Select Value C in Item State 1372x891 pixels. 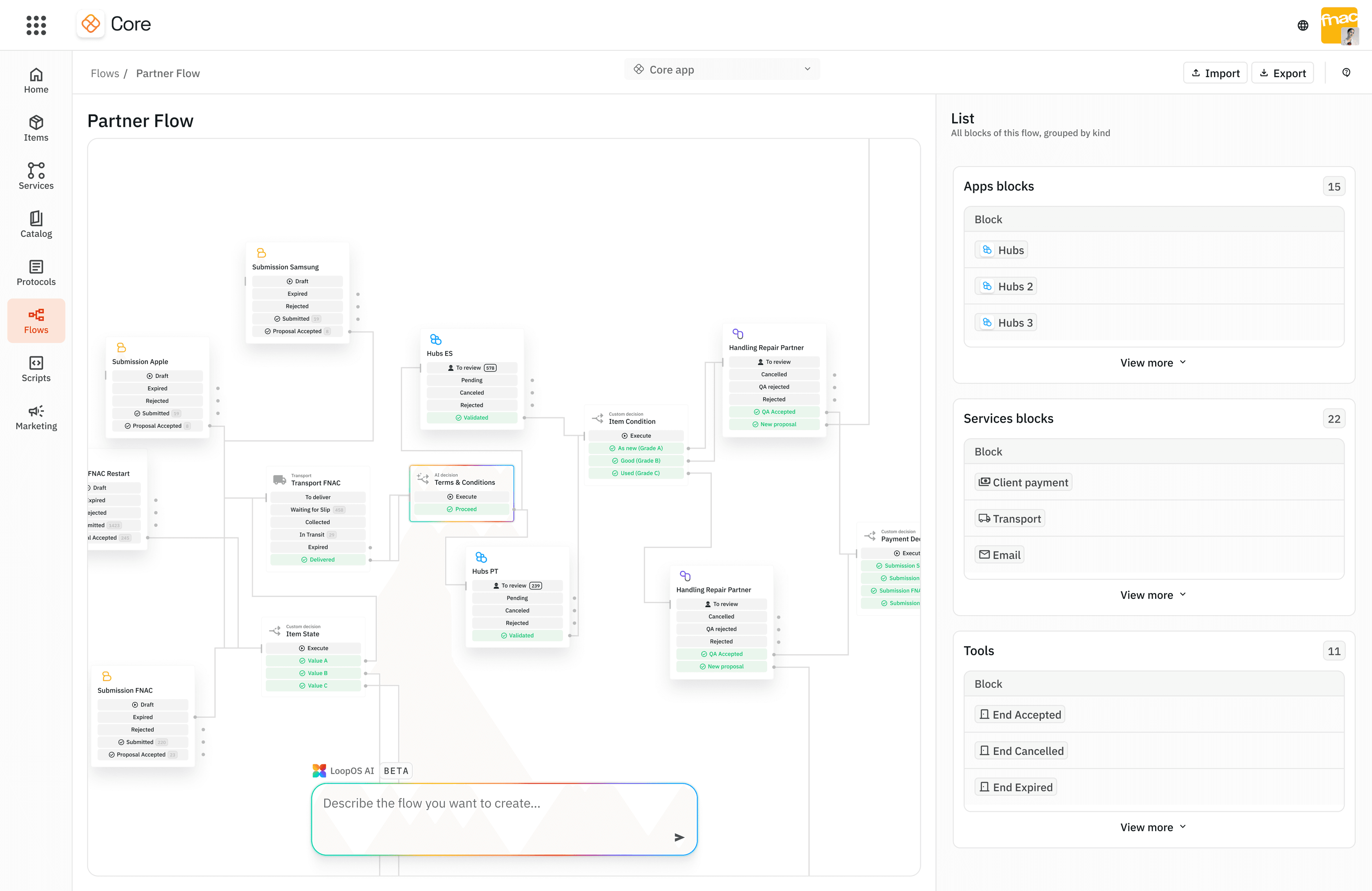tap(314, 686)
